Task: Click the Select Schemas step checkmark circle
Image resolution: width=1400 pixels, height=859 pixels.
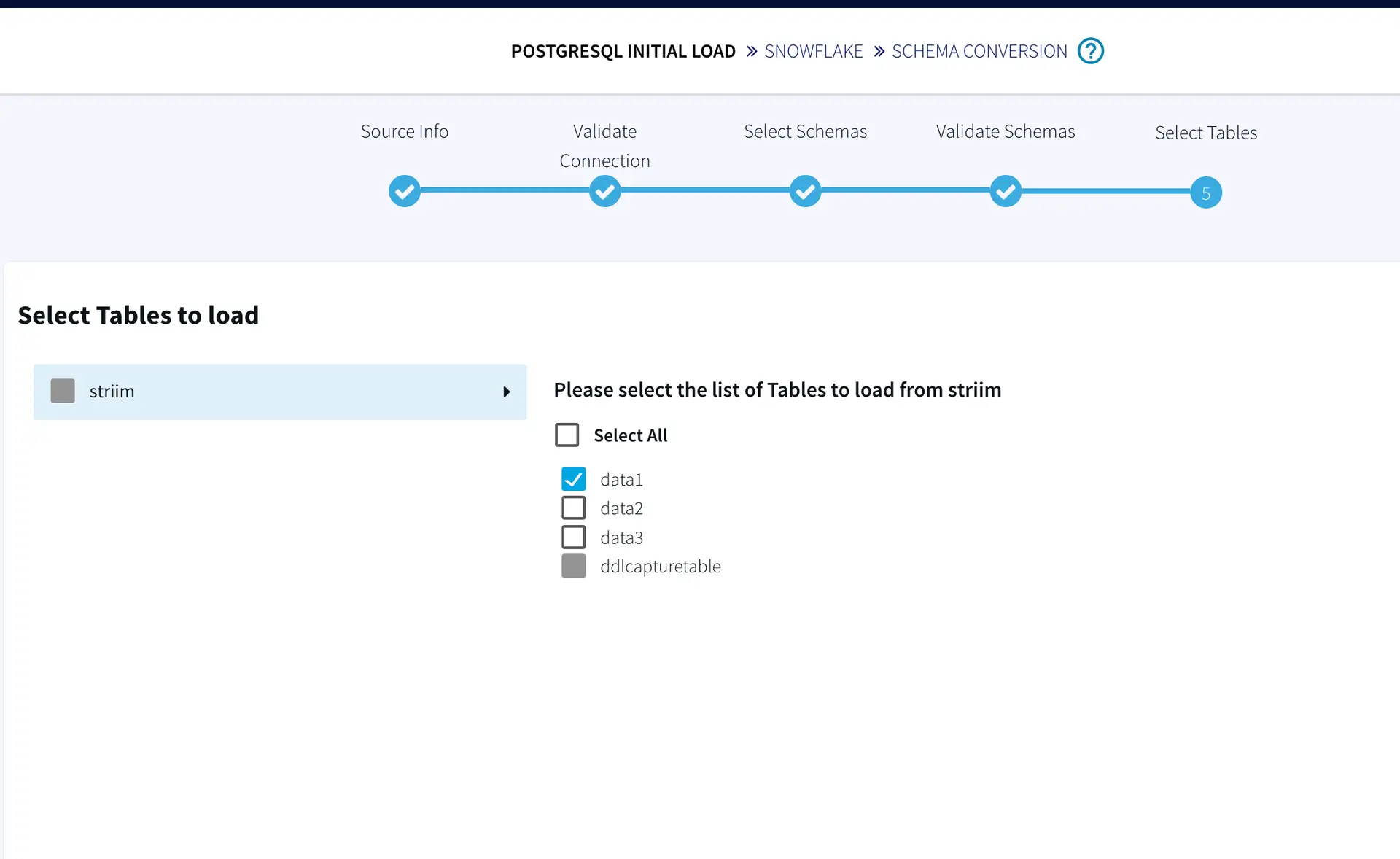Action: (x=805, y=191)
